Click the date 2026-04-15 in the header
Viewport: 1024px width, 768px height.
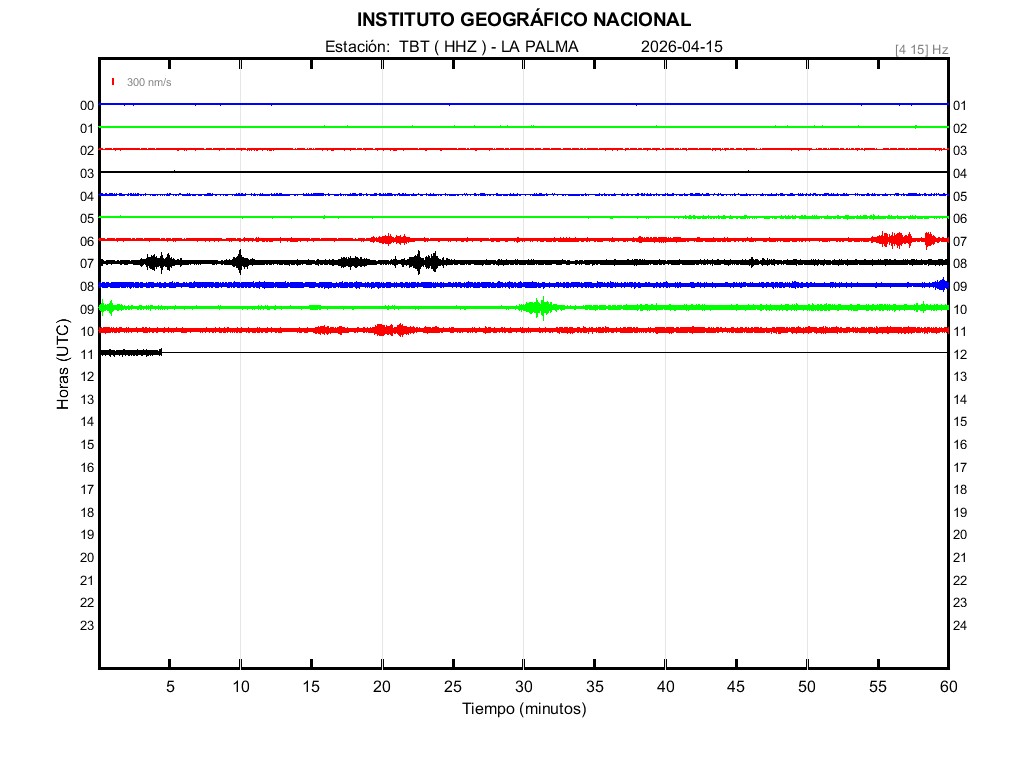click(x=681, y=47)
